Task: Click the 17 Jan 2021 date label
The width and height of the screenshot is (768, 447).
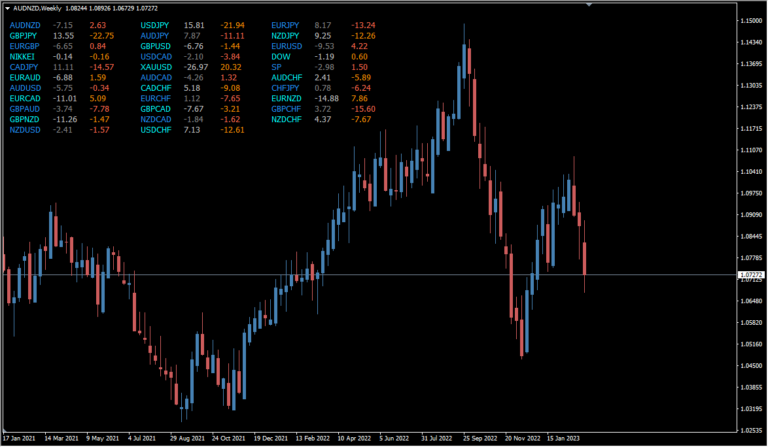Action: coord(21,438)
